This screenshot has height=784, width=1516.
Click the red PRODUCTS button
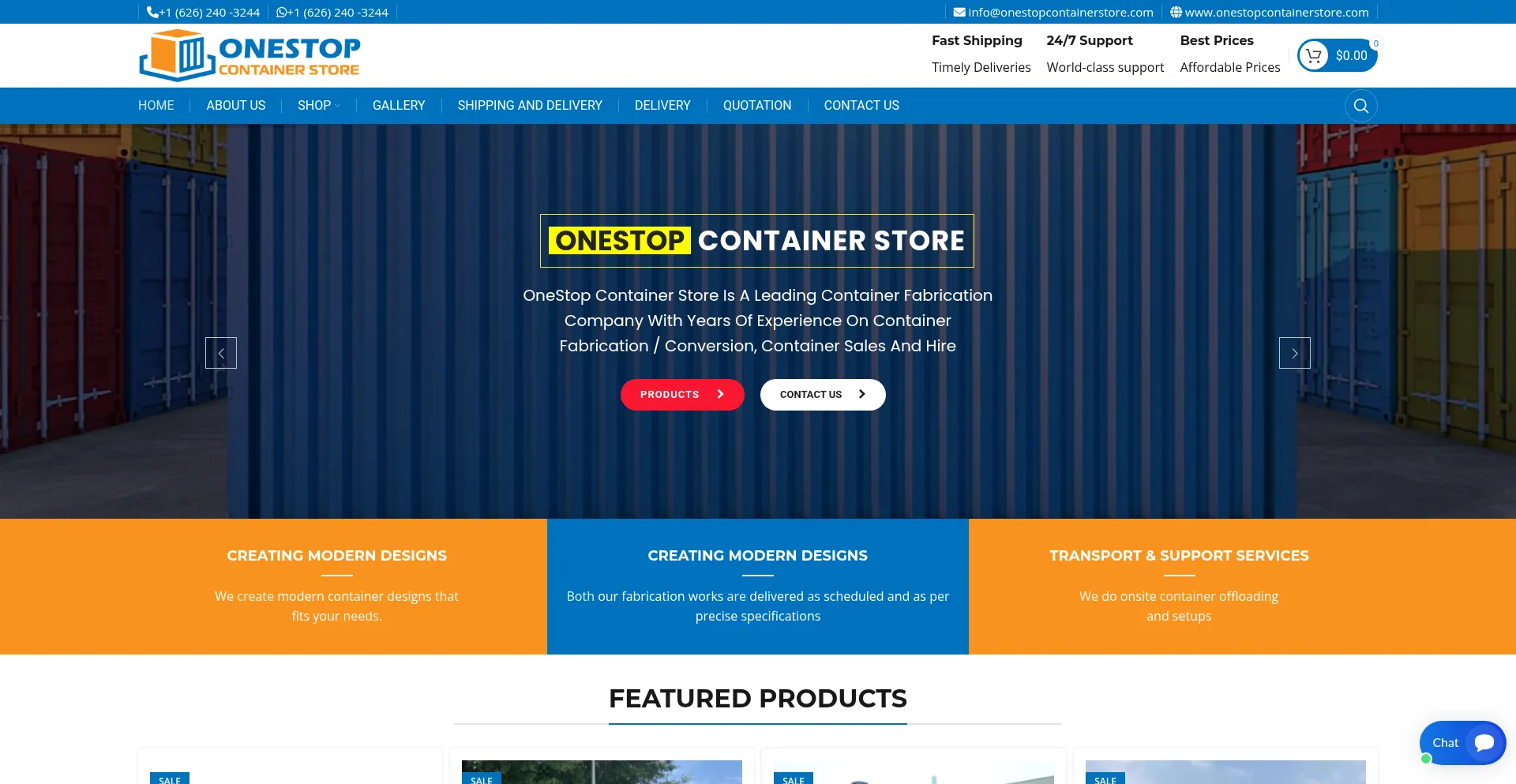coord(682,395)
